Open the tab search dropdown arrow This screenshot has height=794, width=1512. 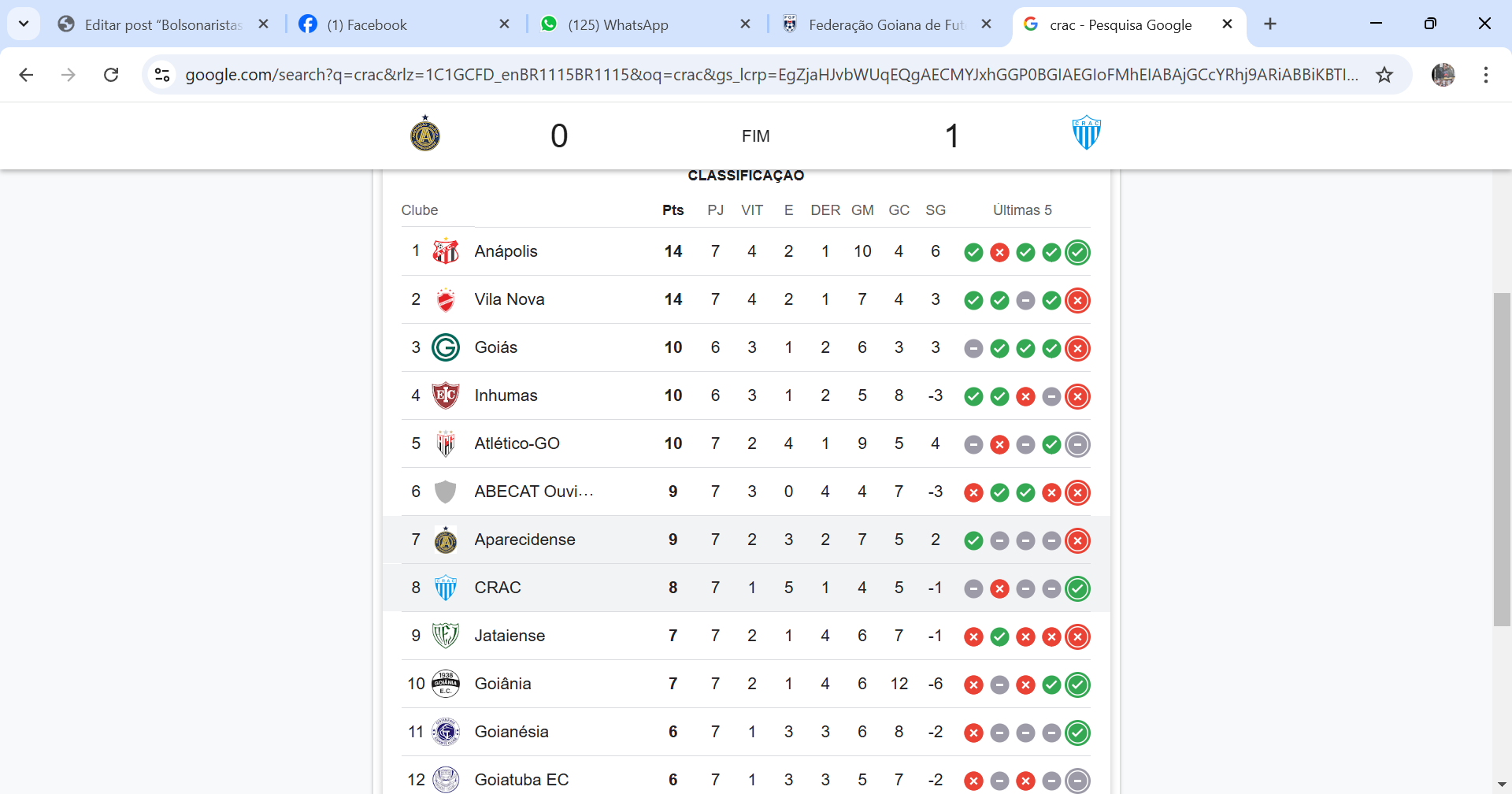(24, 24)
